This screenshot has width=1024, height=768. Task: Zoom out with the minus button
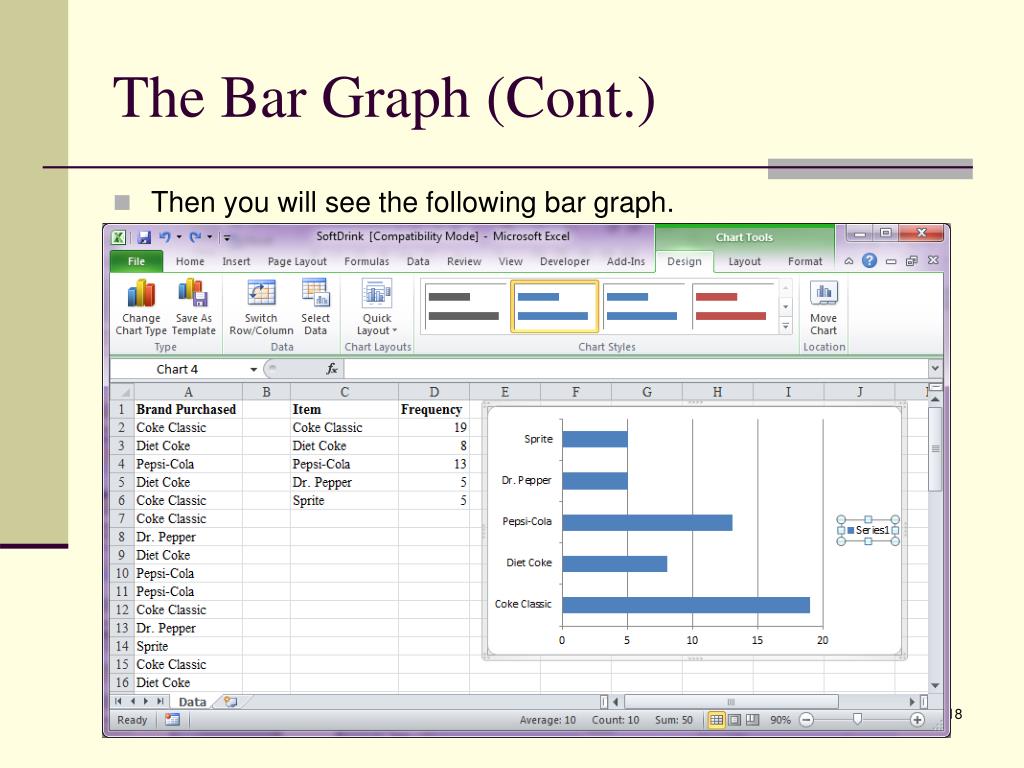point(807,720)
